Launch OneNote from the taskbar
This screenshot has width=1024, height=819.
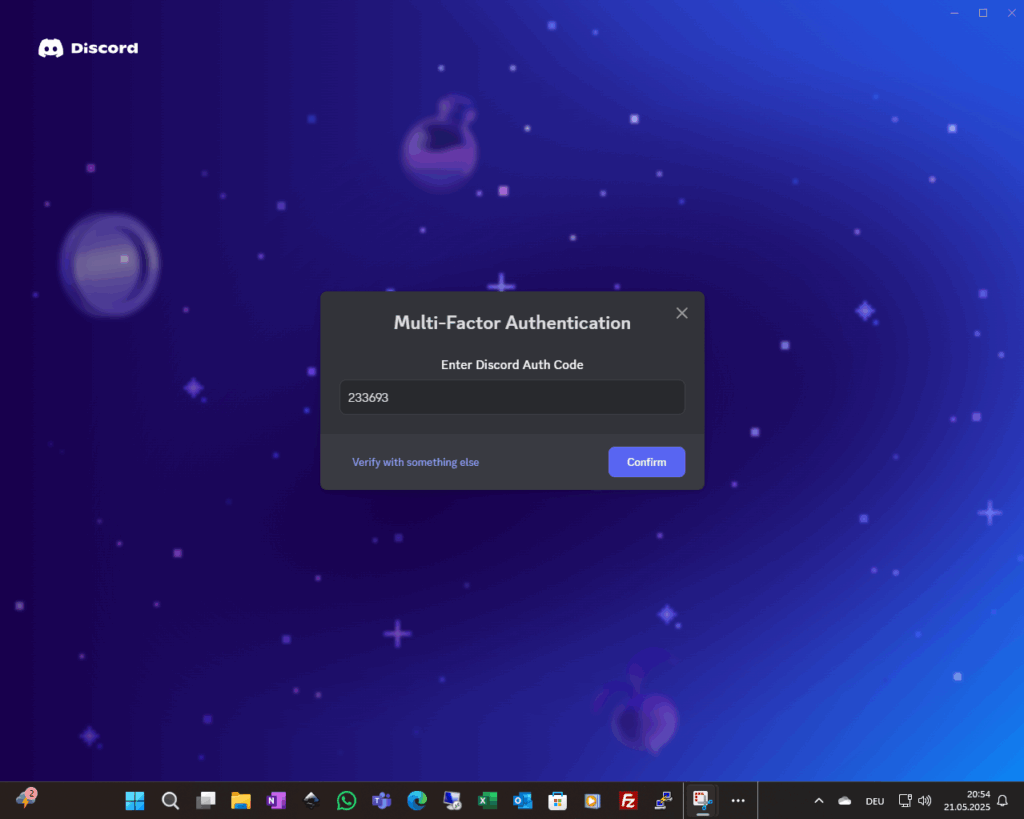(x=276, y=800)
